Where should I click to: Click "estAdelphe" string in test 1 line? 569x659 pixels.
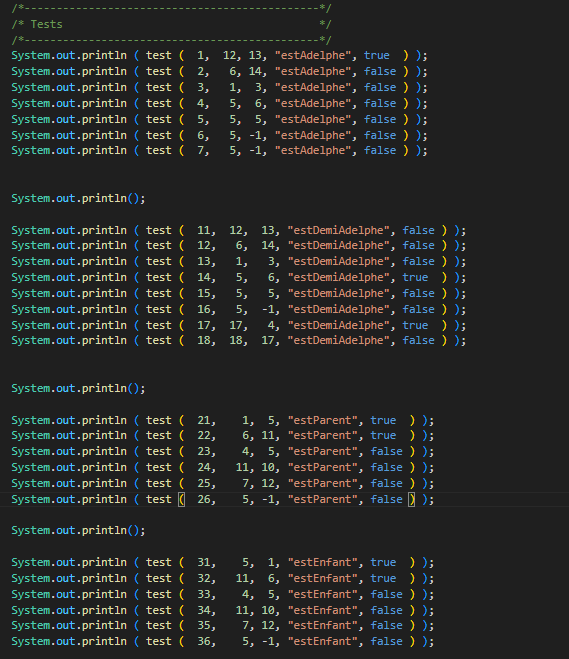(x=313, y=55)
